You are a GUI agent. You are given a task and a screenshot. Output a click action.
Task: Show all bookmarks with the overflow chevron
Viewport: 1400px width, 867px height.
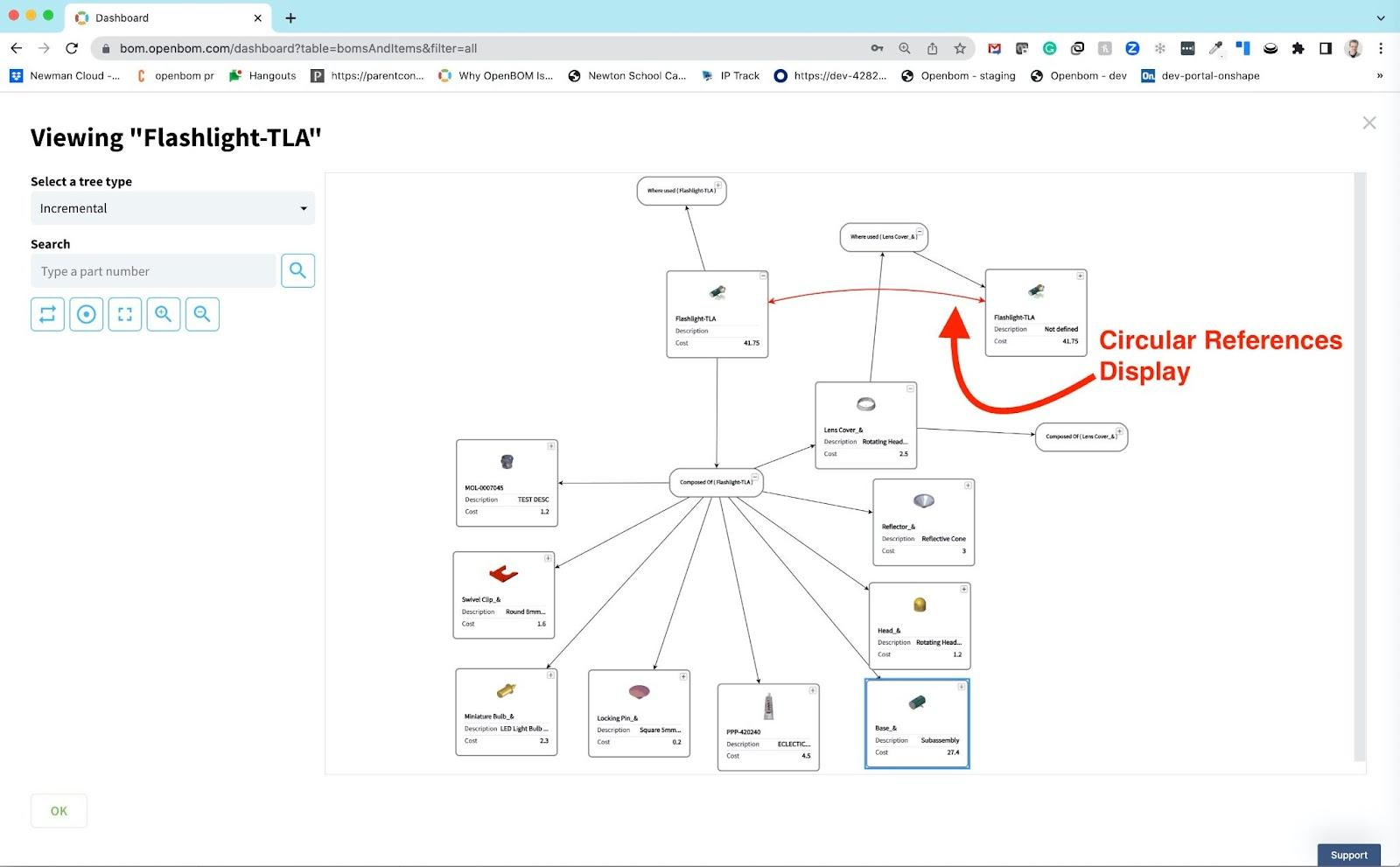1380,76
